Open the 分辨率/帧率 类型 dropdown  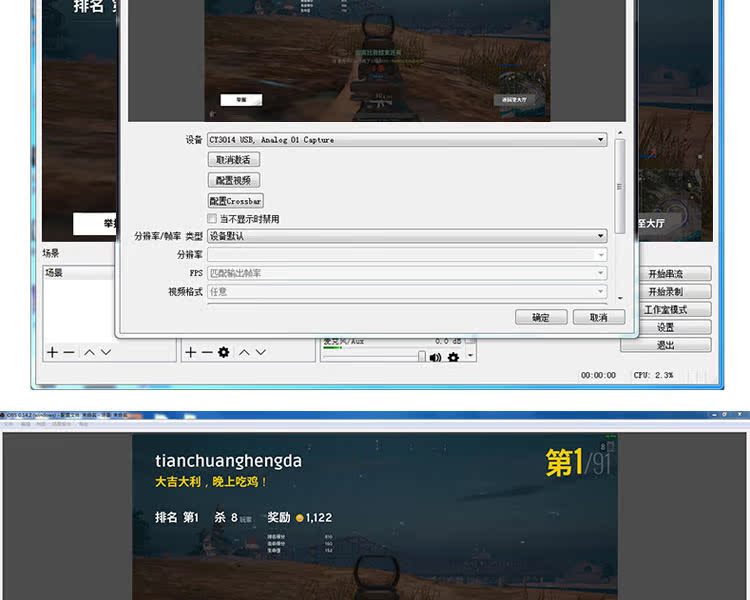point(408,236)
